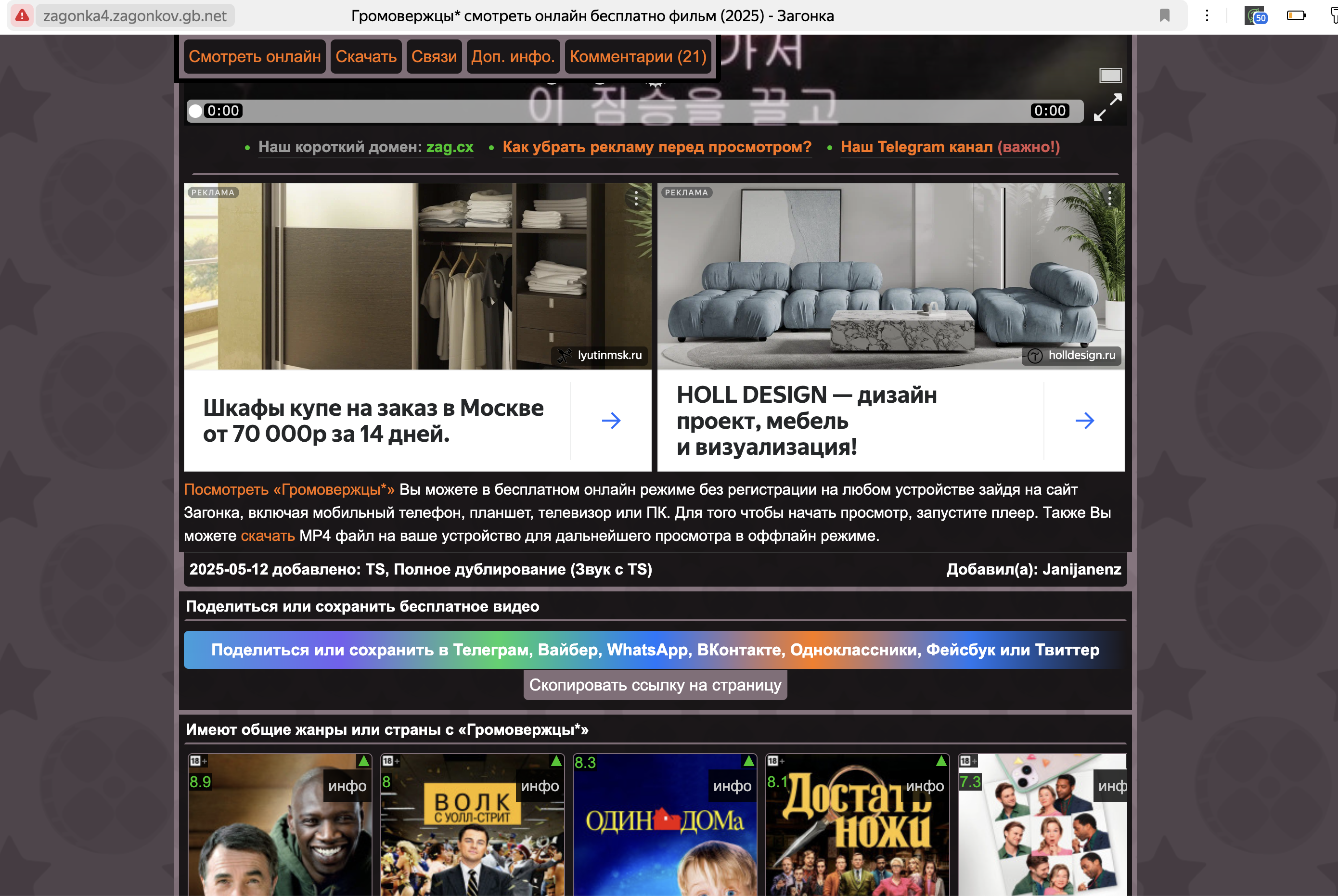Click the bookmark icon in address bar
Image resolution: width=1338 pixels, height=896 pixels.
(1164, 15)
